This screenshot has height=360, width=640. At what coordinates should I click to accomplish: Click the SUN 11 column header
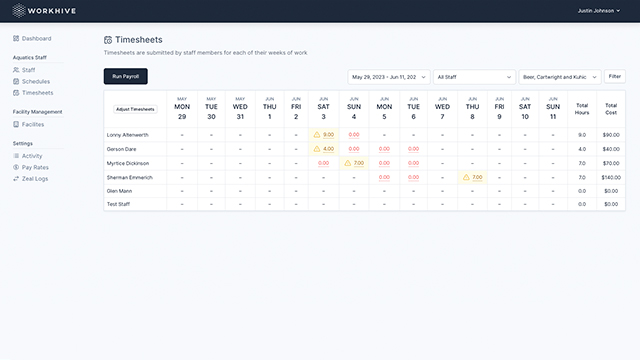click(x=553, y=109)
